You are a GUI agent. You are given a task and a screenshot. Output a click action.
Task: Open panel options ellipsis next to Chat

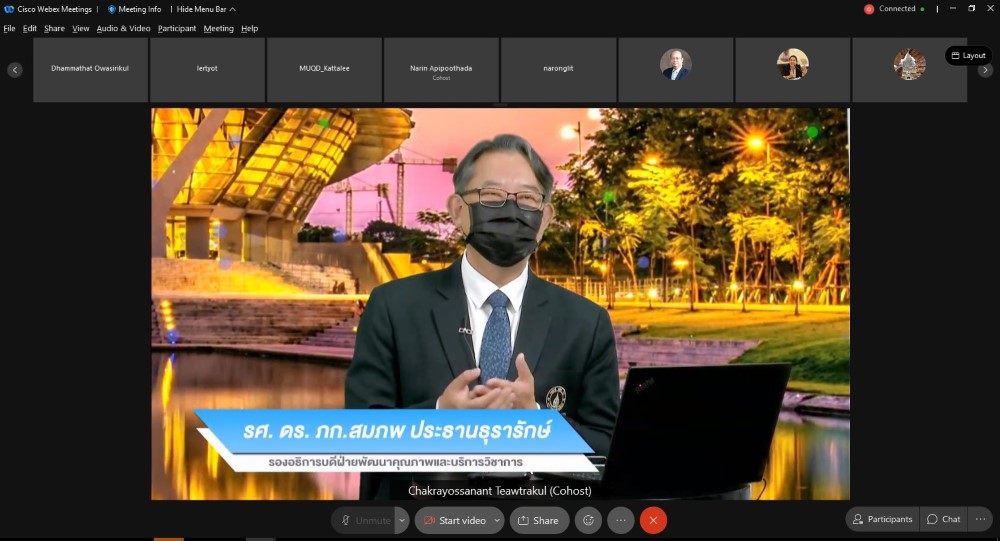980,519
